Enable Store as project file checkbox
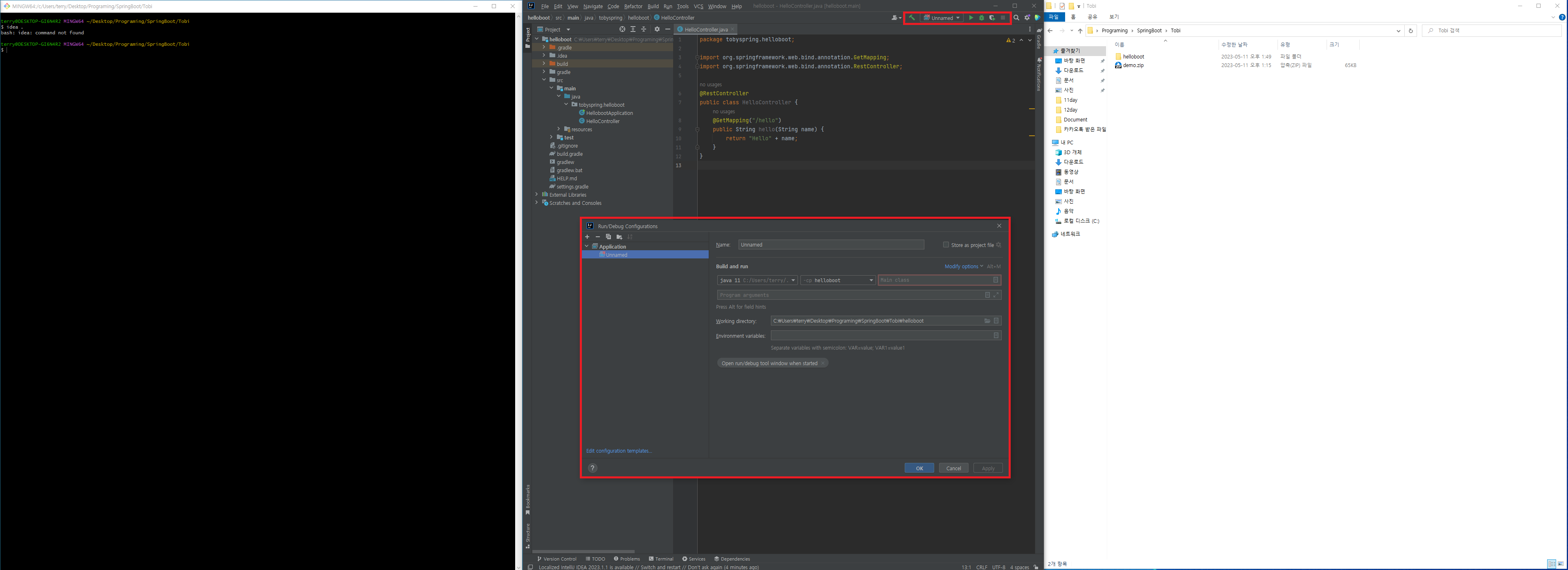The image size is (1568, 570). tap(946, 245)
